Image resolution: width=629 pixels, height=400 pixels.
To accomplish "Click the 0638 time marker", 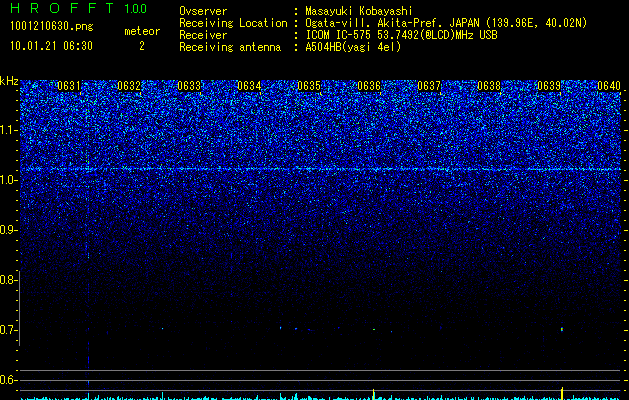I will pyautogui.click(x=489, y=86).
